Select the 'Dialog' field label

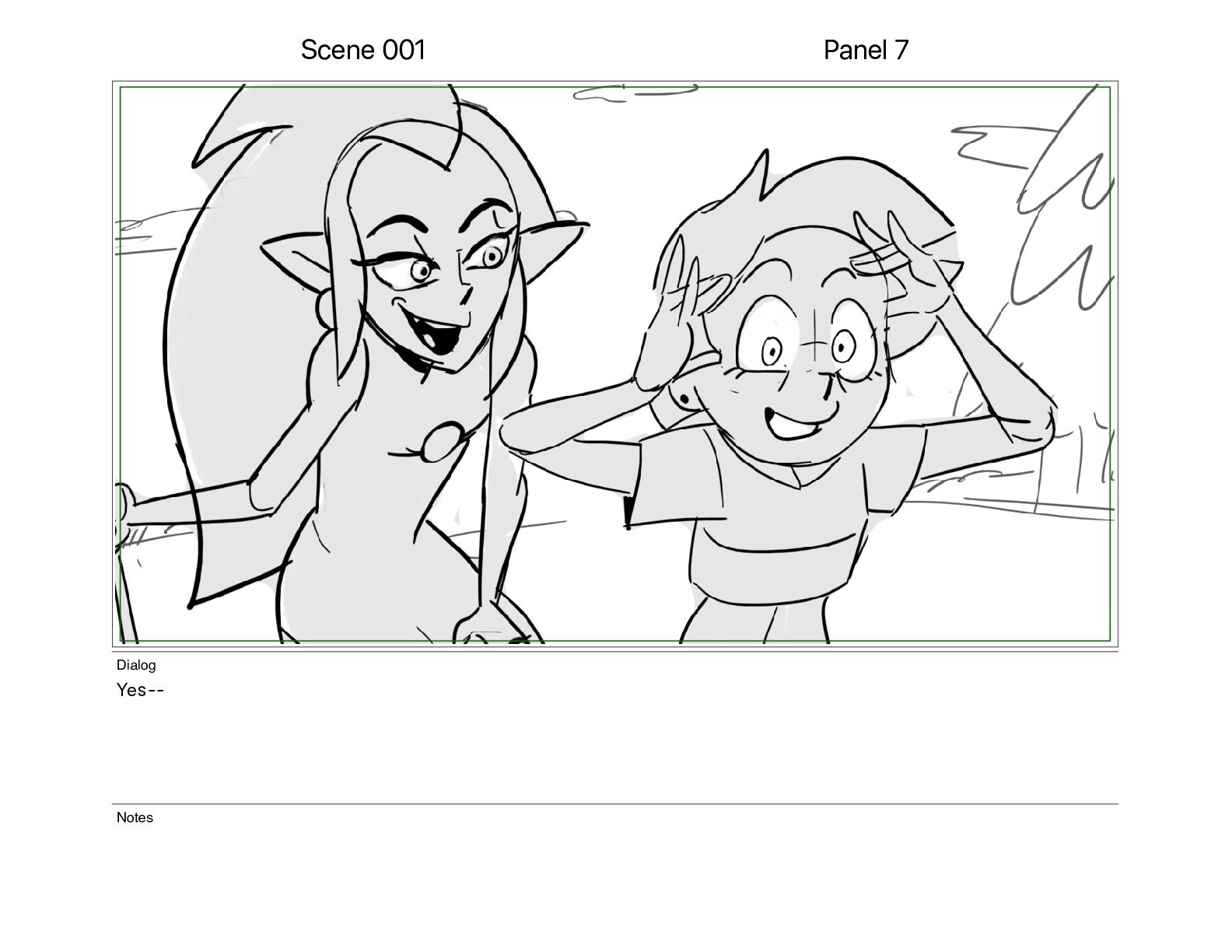click(x=136, y=665)
